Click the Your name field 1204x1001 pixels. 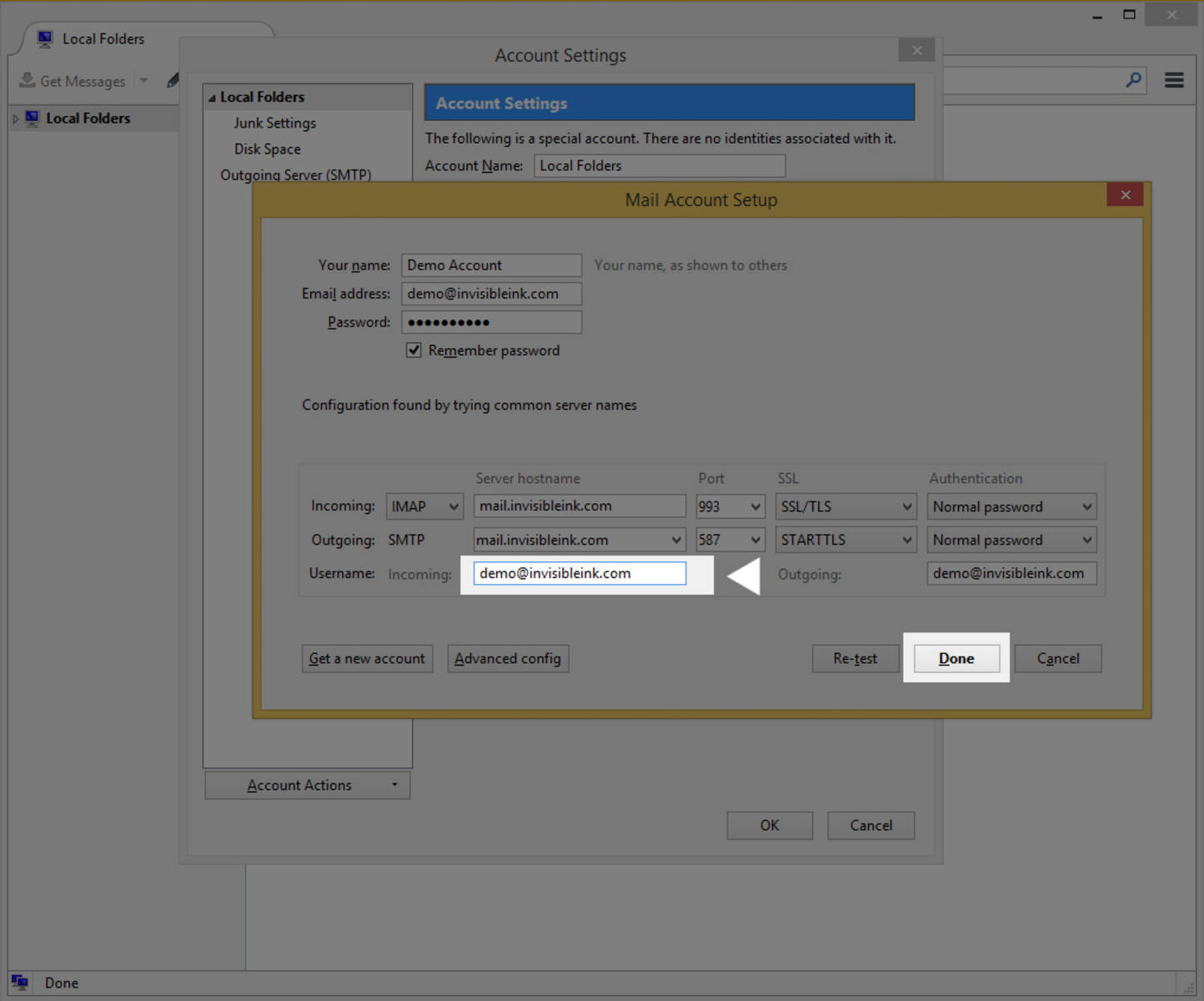[491, 265]
